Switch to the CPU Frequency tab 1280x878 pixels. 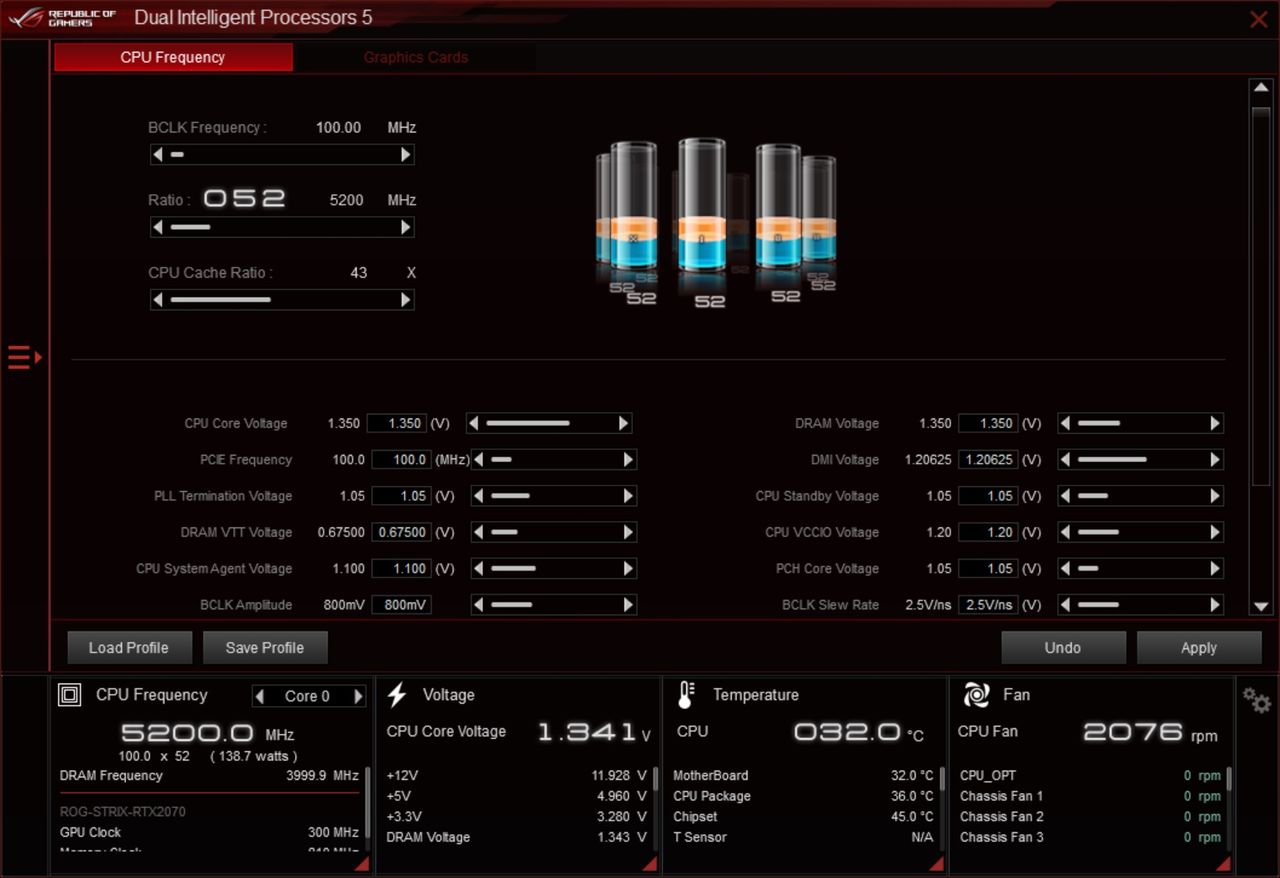coord(173,57)
